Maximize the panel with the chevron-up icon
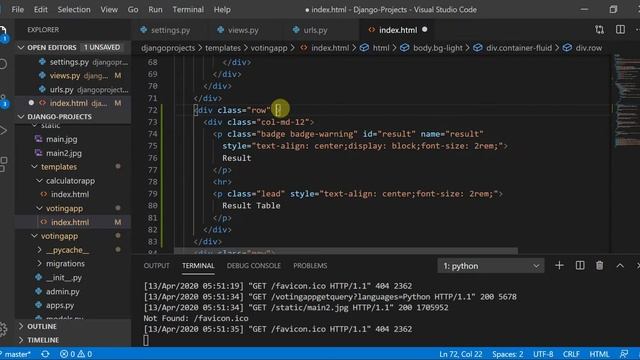640x360 pixels. [620, 266]
